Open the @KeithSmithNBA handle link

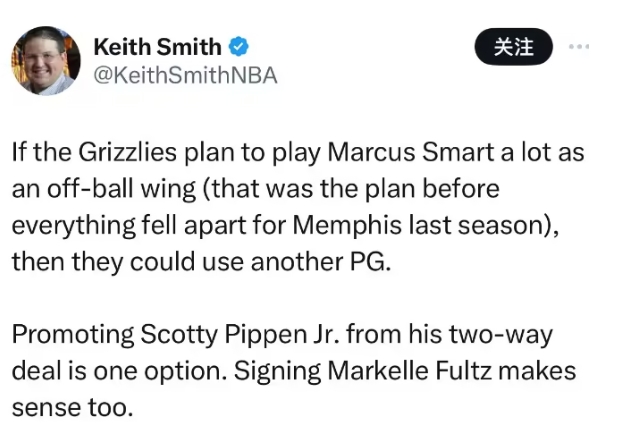184,75
